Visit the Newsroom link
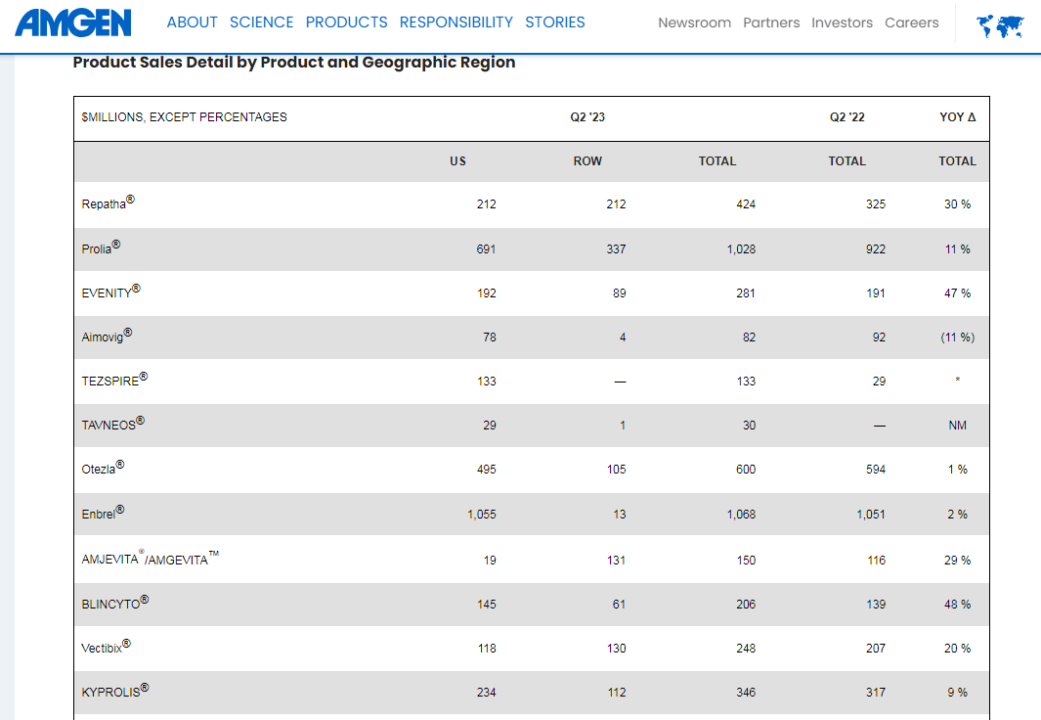This screenshot has width=1041, height=720. pyautogui.click(x=694, y=23)
